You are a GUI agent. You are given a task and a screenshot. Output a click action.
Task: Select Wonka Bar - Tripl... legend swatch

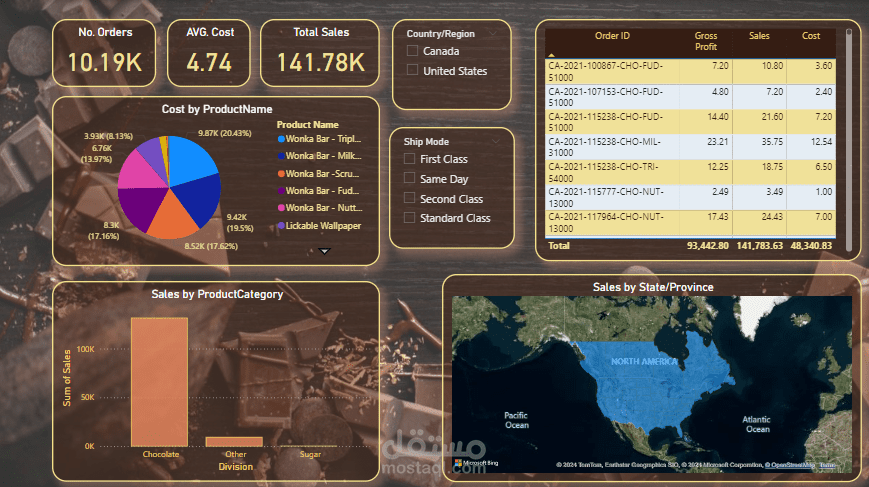[281, 139]
